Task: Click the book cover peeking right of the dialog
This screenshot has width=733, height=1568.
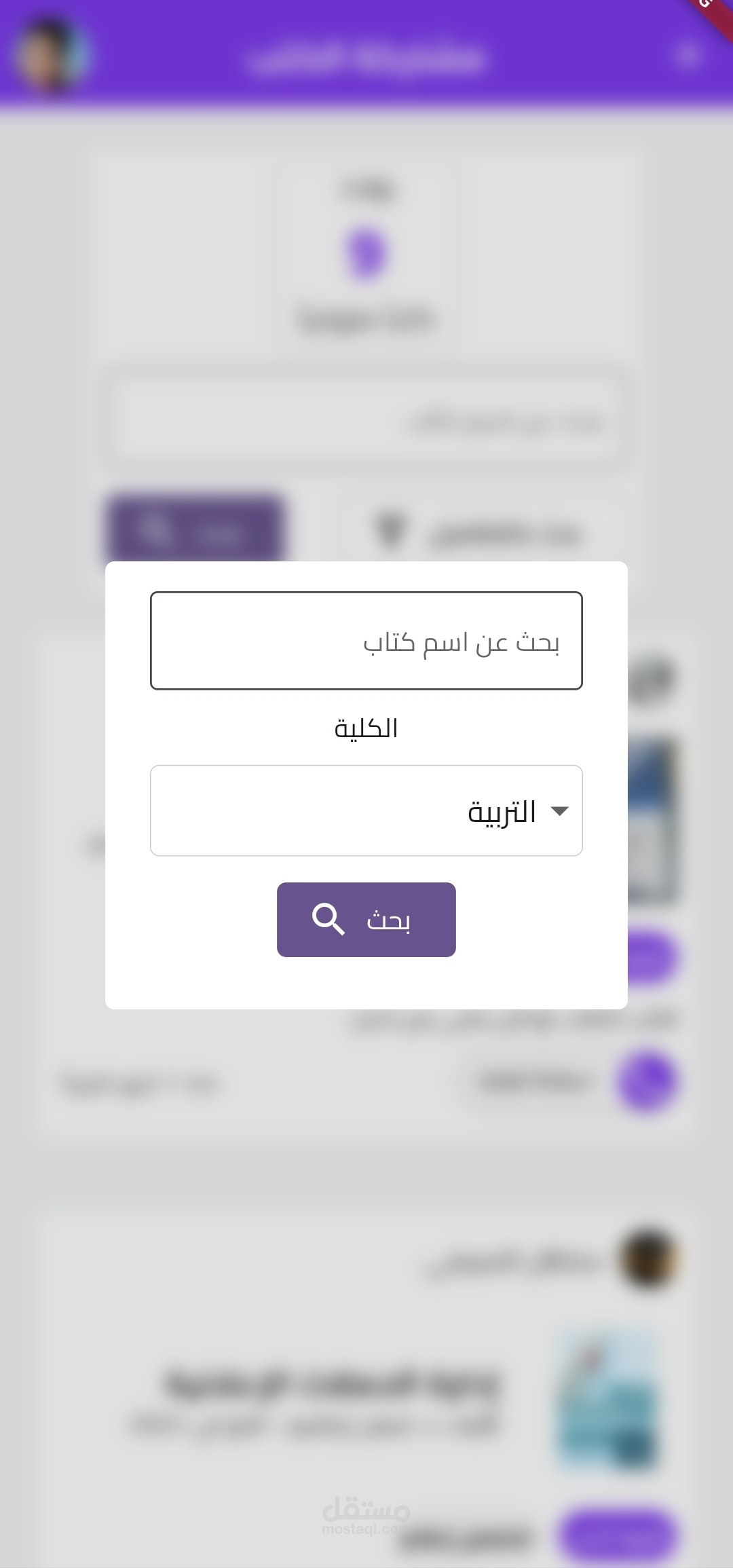Action: coord(653,820)
